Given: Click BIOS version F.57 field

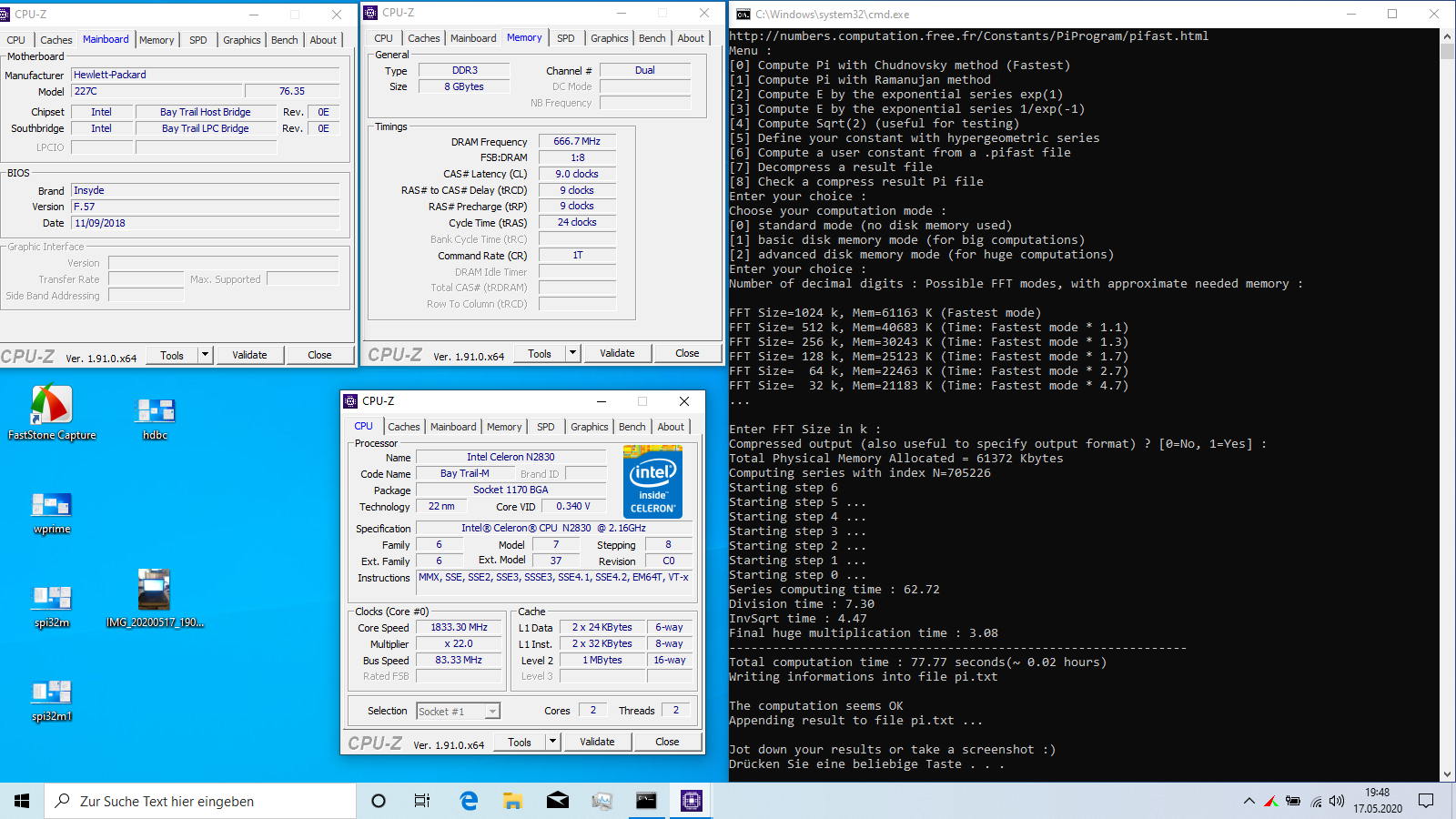Looking at the screenshot, I should coord(206,207).
